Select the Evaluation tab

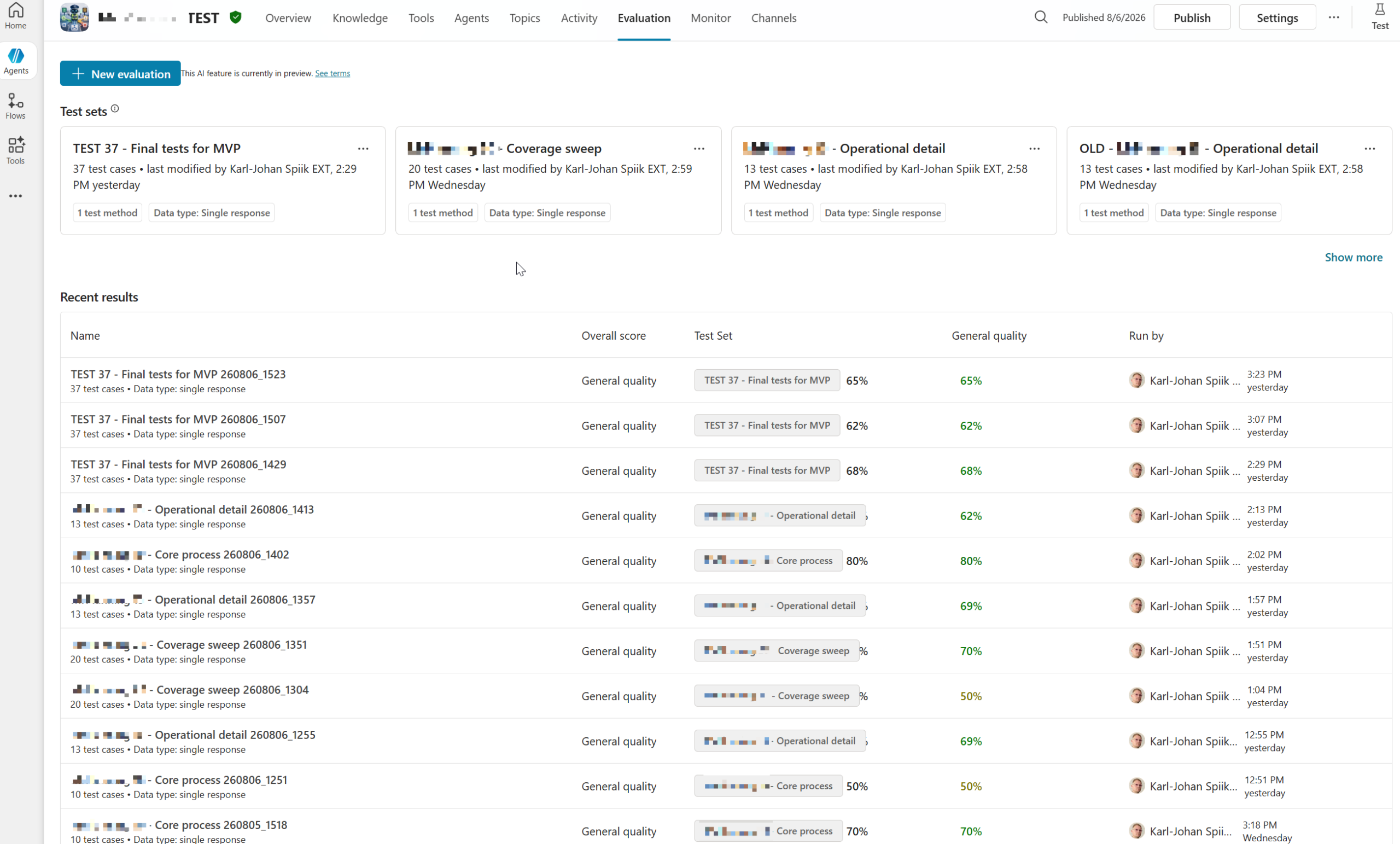tap(644, 18)
